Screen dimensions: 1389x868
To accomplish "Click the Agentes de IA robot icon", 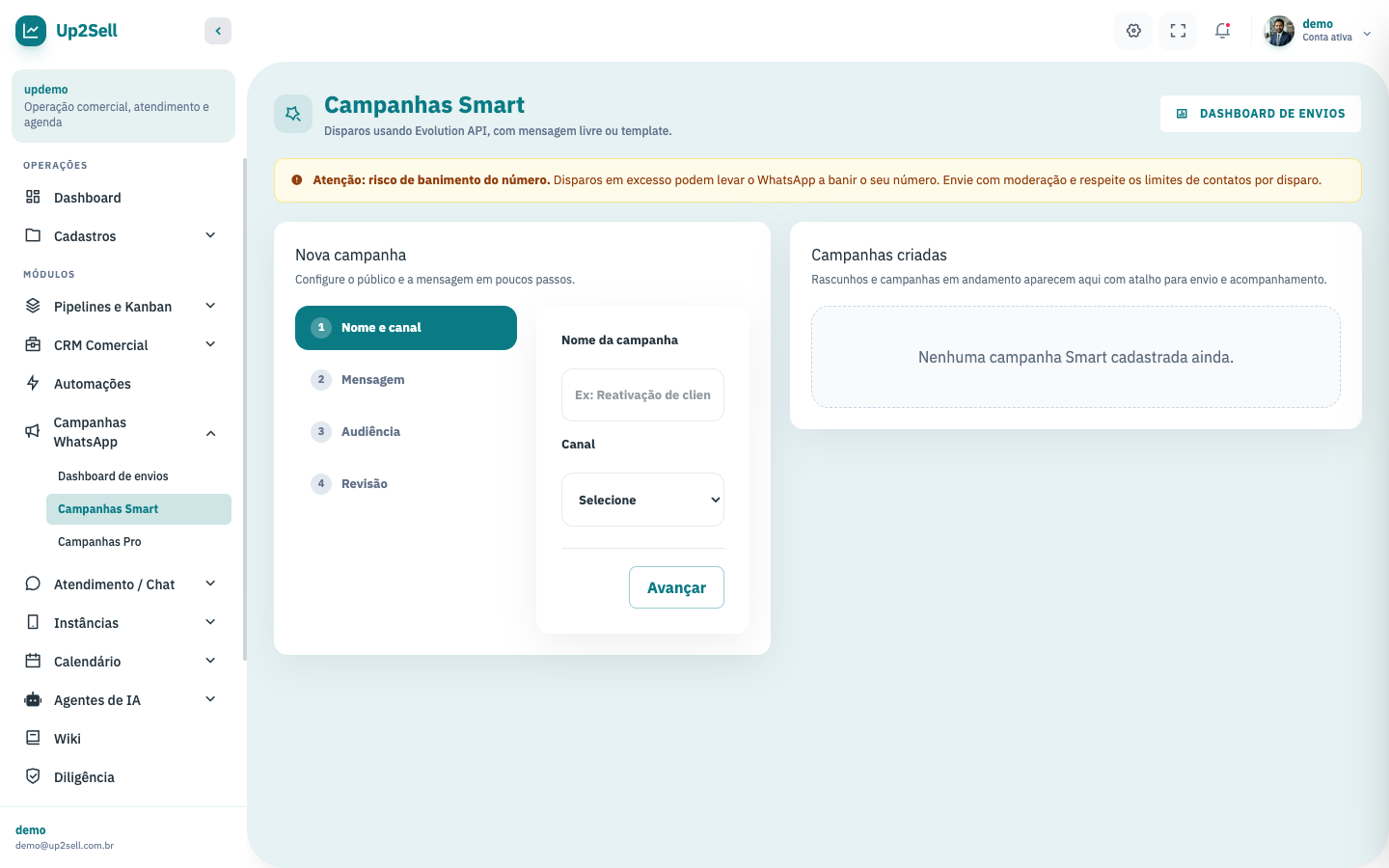I will coord(33,699).
